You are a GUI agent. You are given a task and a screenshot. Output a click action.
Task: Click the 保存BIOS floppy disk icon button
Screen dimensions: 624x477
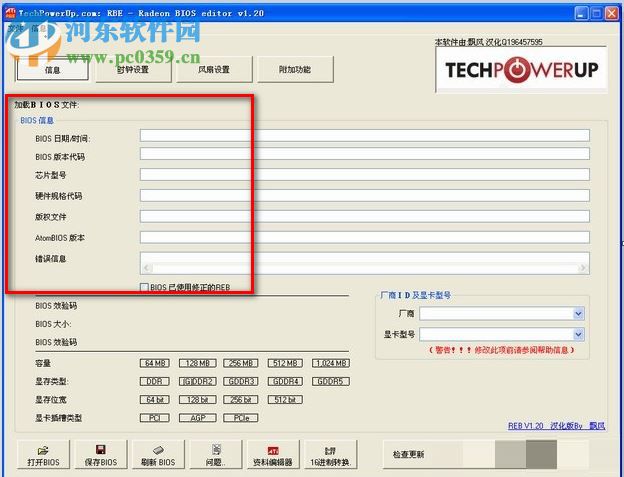(x=101, y=454)
